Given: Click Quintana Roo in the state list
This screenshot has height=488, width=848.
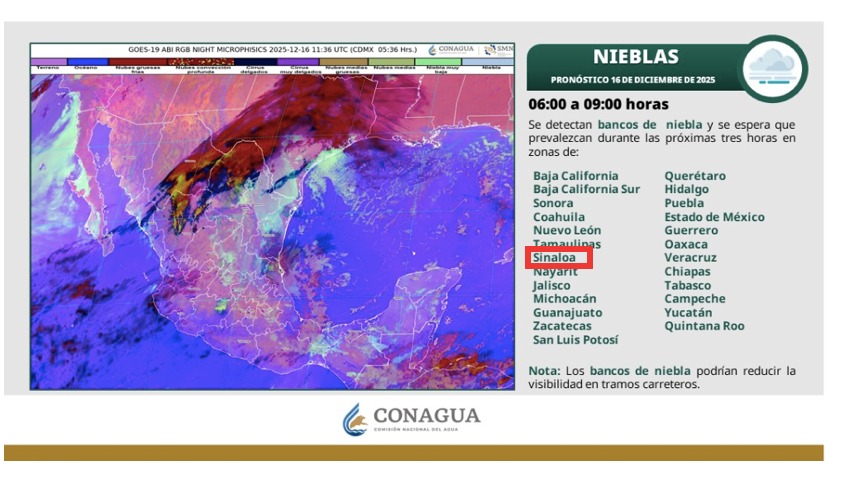Looking at the screenshot, I should click(x=704, y=326).
